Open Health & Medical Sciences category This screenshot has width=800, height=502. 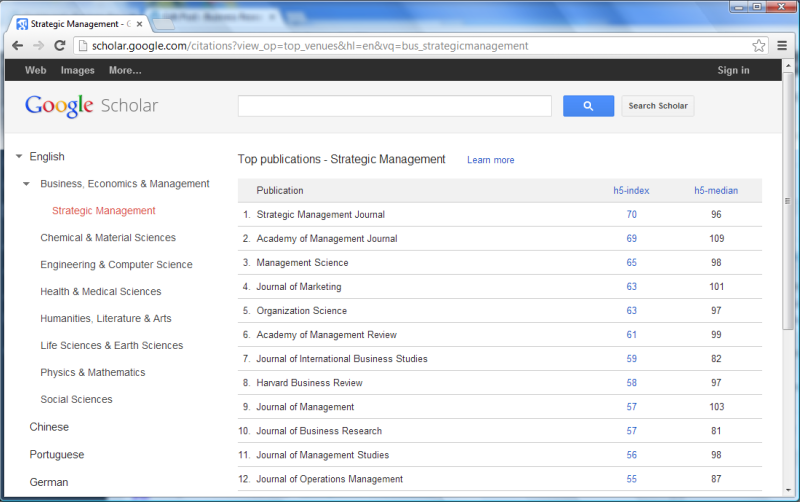[x=101, y=292]
